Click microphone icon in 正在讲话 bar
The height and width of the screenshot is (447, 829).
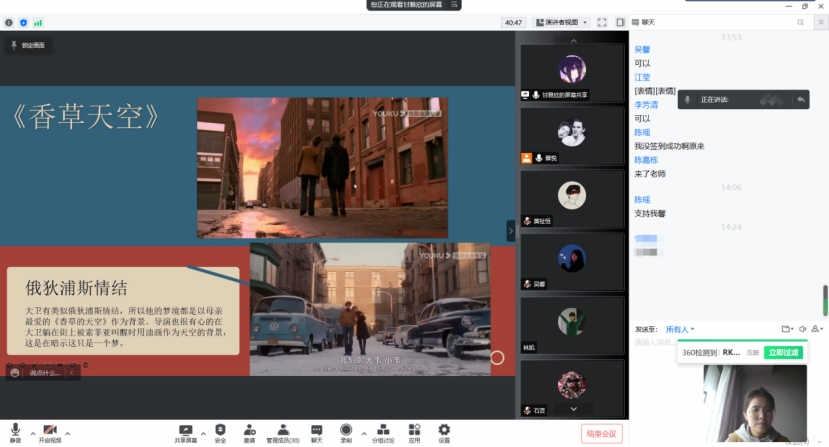687,99
